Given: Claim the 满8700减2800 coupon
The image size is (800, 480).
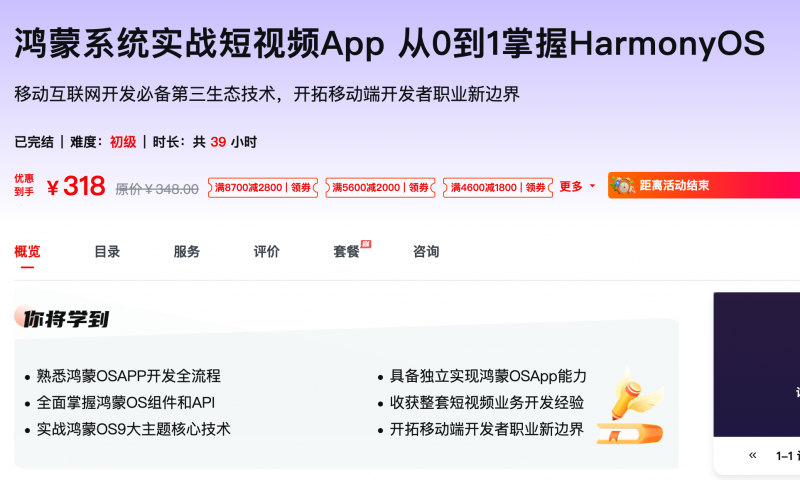Looking at the screenshot, I should coord(263,188).
